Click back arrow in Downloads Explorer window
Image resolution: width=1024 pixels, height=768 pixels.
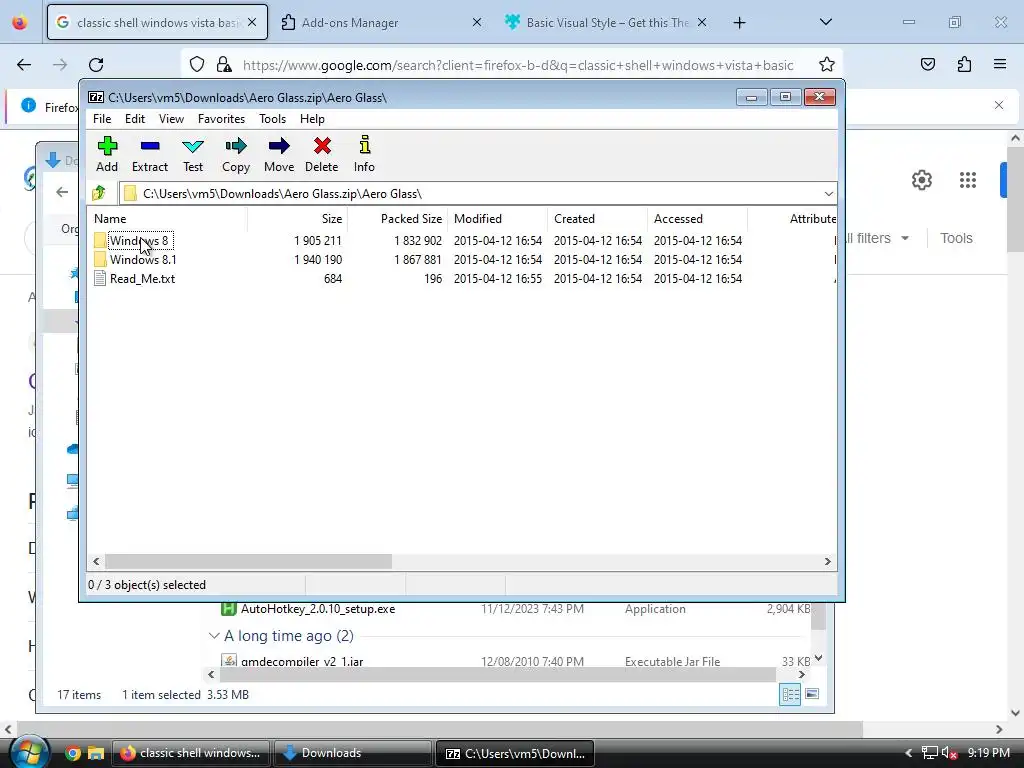click(62, 192)
